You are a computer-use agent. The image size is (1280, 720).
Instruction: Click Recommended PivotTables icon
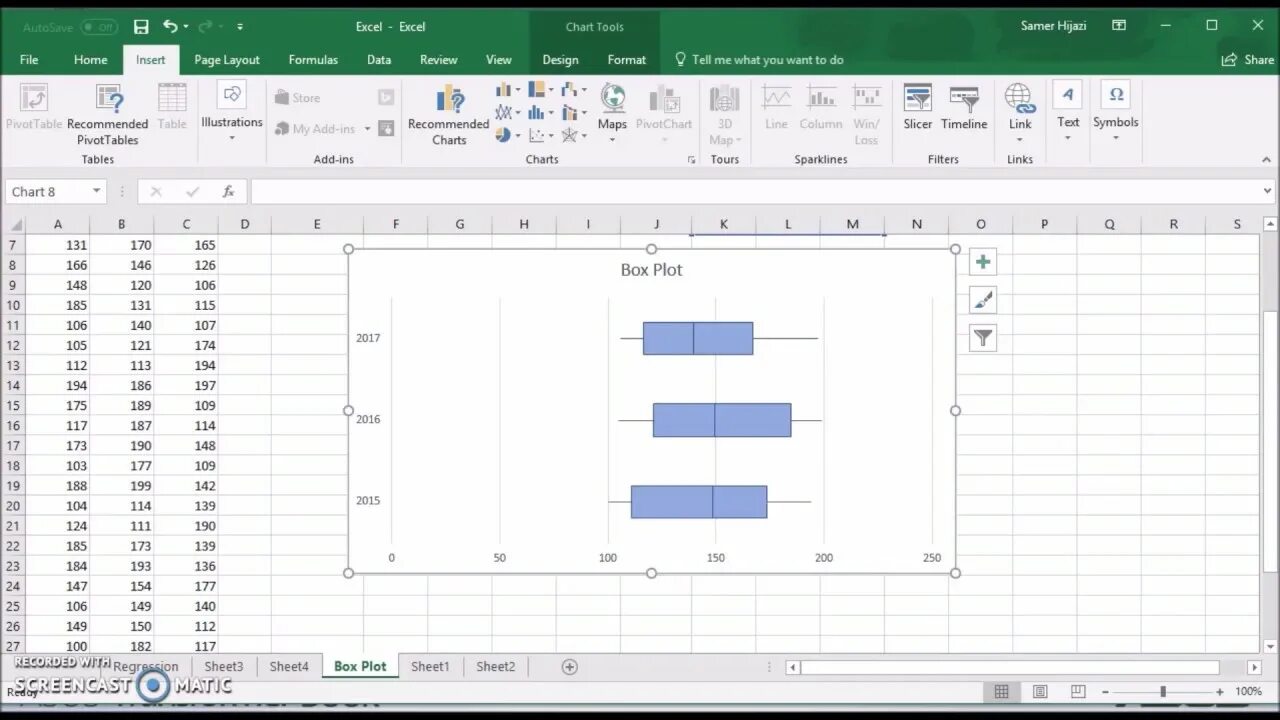(108, 114)
